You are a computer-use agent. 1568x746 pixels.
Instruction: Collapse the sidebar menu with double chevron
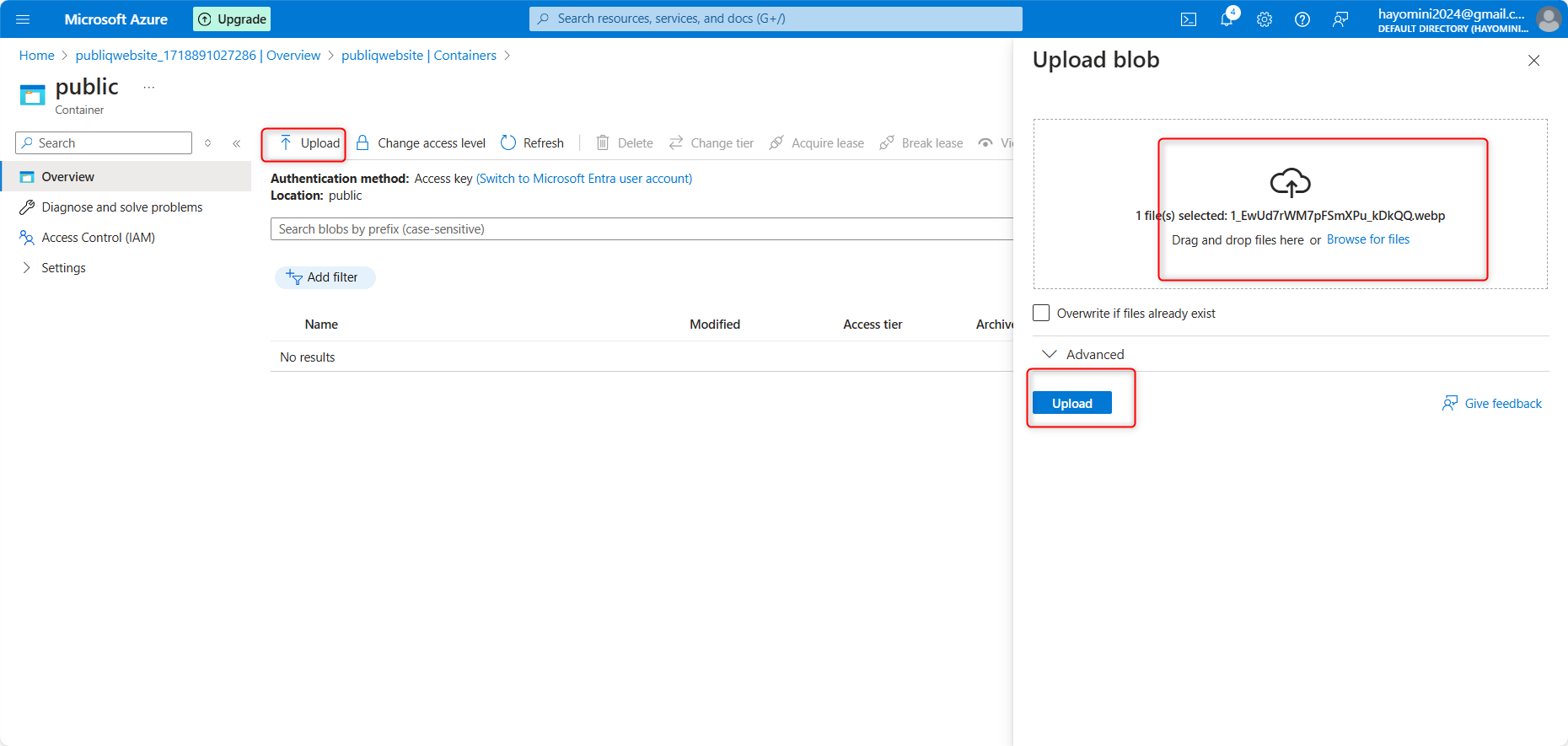pos(237,143)
